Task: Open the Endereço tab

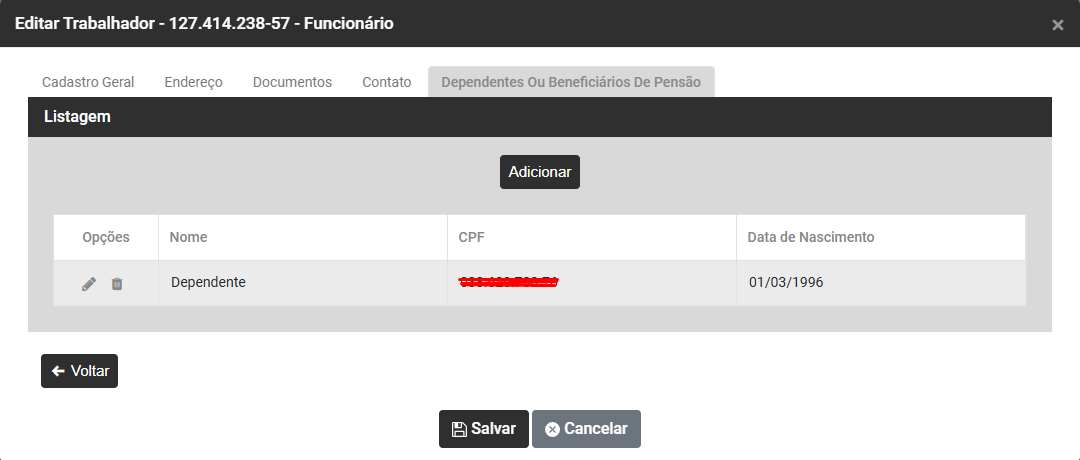Action: (193, 82)
